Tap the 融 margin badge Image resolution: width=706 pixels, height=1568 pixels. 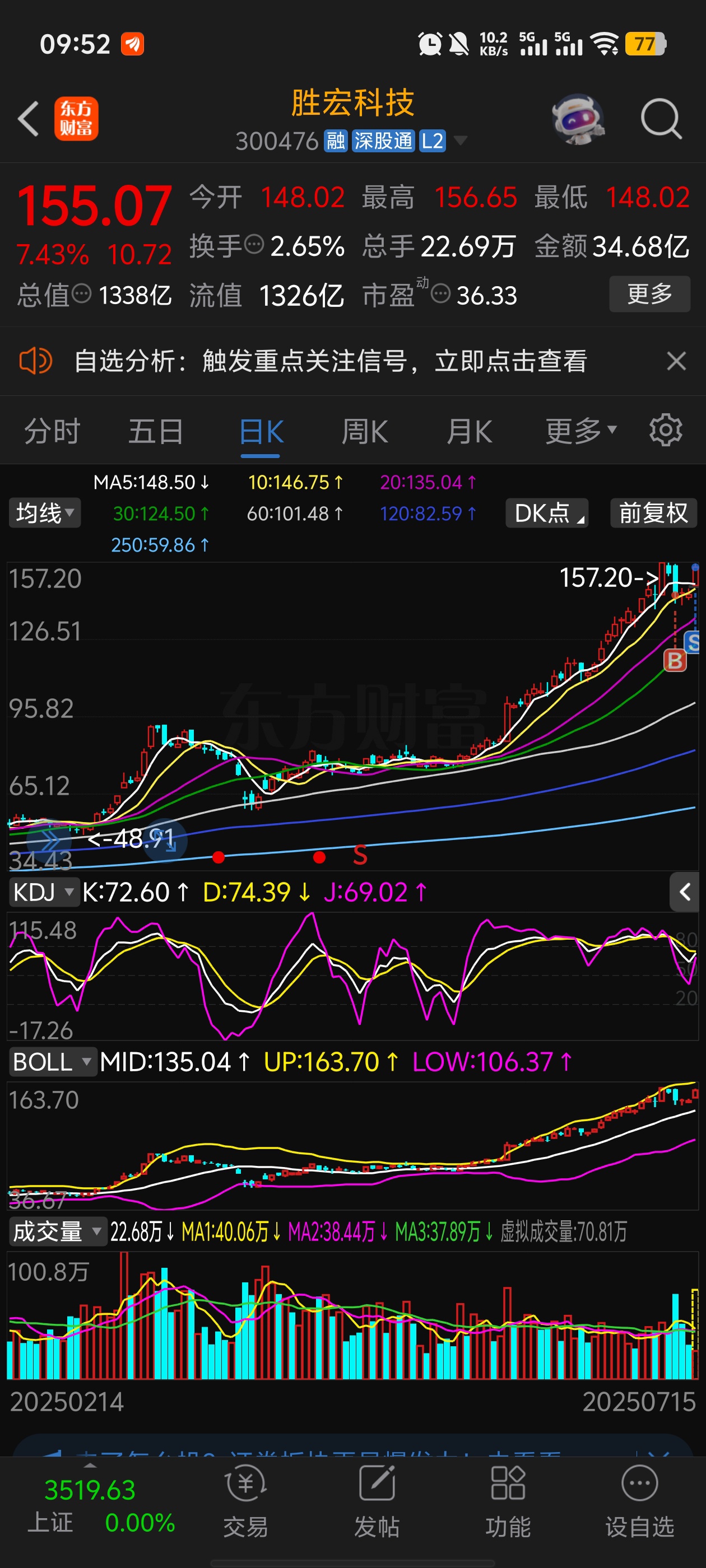[336, 141]
